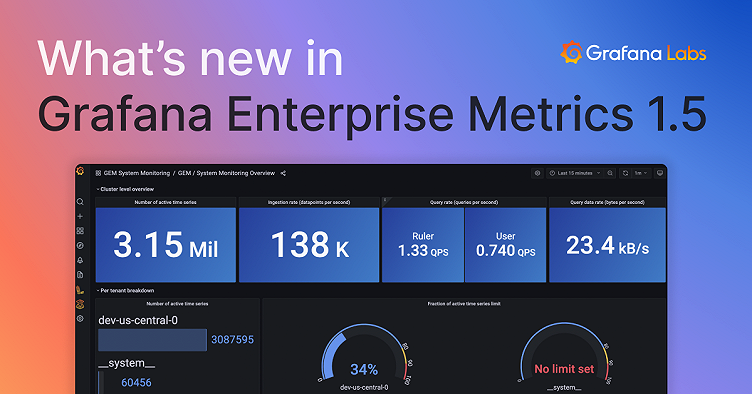Click the No limit set gauge
752x394 pixels.
click(x=564, y=356)
